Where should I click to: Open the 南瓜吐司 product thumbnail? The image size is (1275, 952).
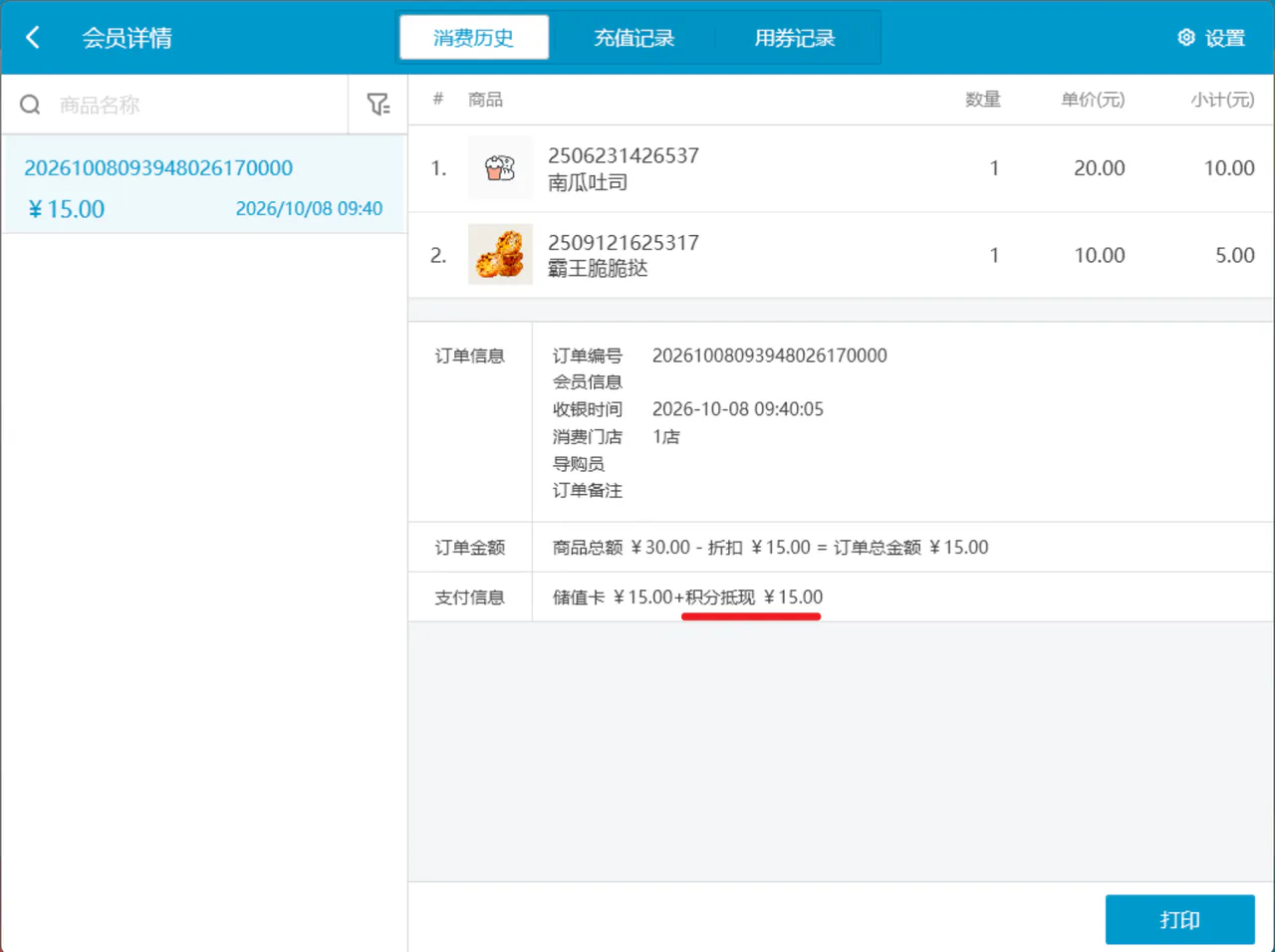(x=500, y=168)
